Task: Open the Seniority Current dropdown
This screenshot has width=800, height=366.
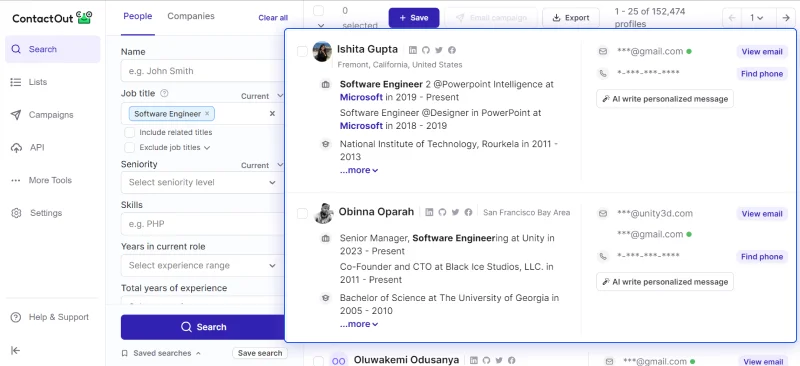Action: pos(262,165)
